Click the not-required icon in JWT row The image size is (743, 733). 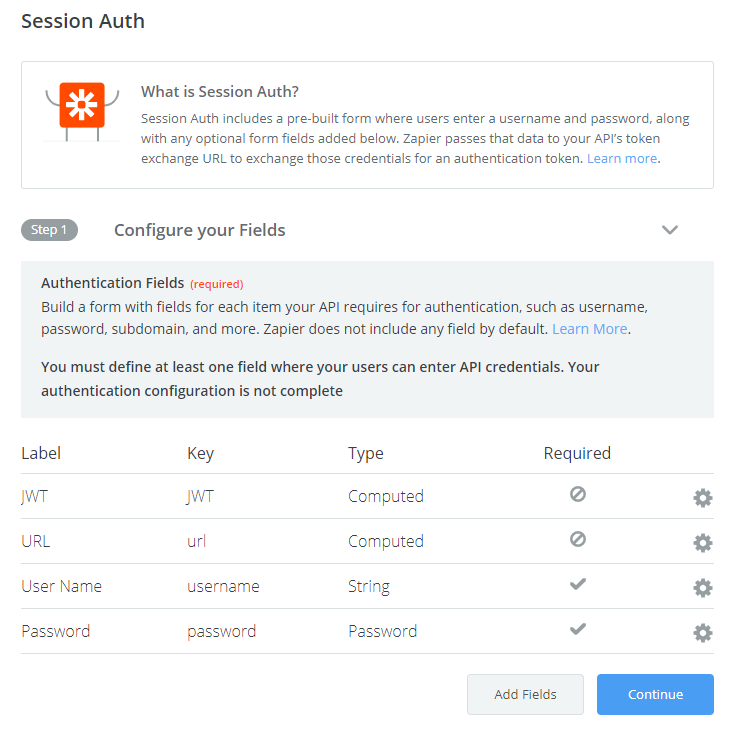point(578,494)
